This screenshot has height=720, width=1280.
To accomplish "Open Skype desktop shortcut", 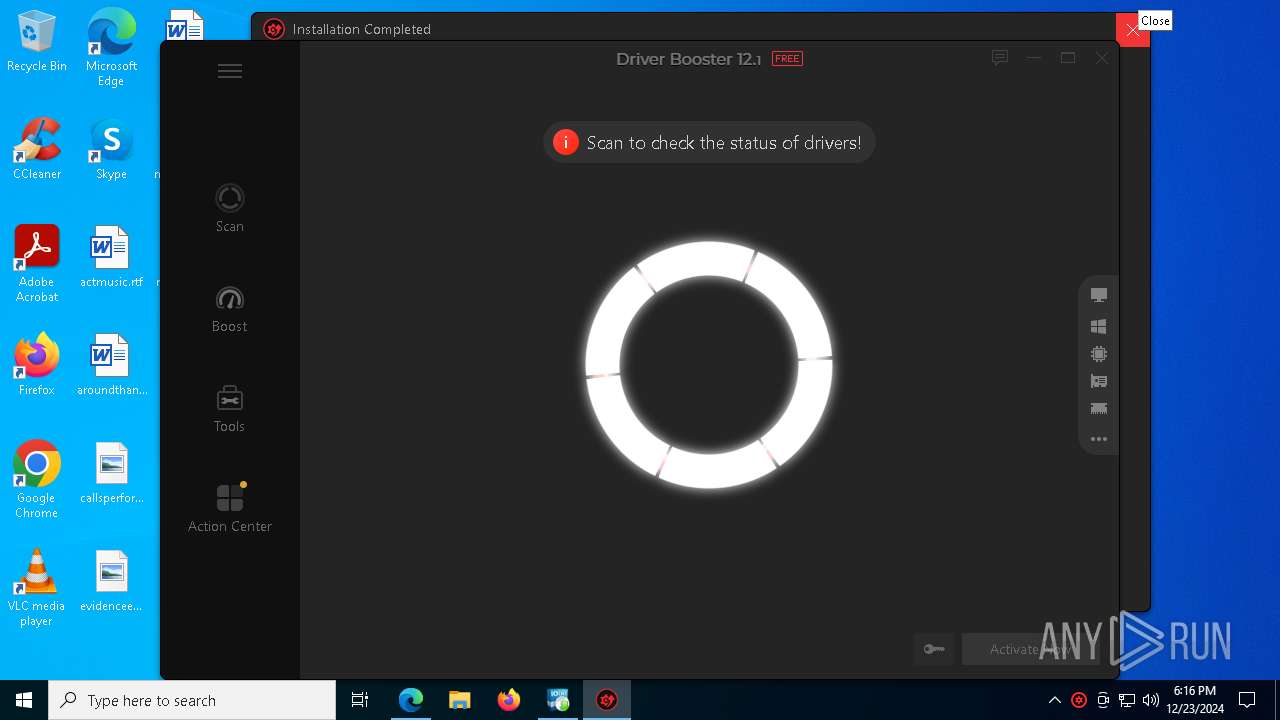I will click(111, 149).
